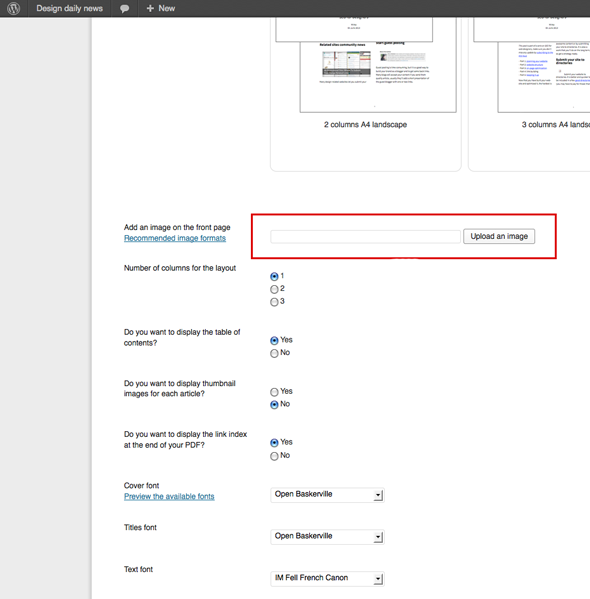Select 1 column for the layout
This screenshot has height=599, width=590.
click(x=274, y=276)
